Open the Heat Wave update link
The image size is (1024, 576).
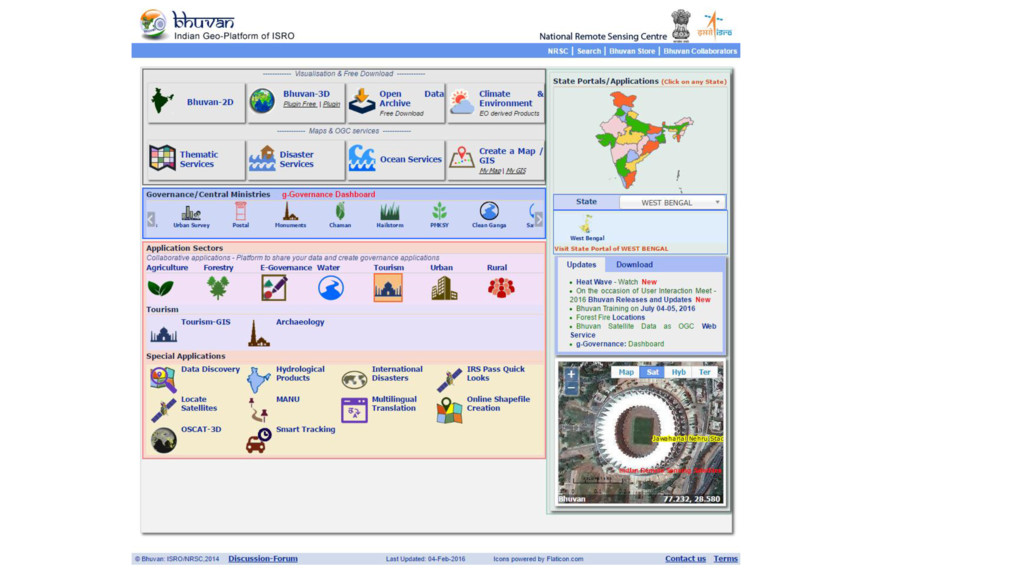point(594,282)
